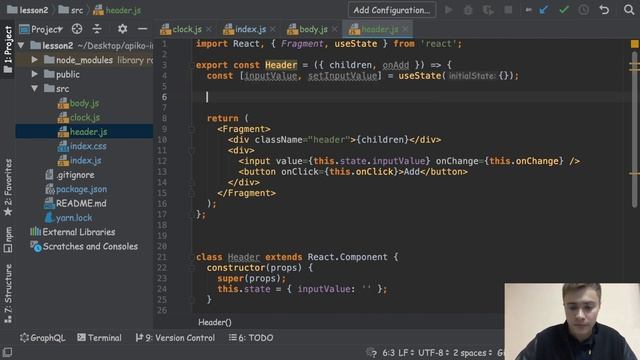The image size is (640, 360).
Task: Open Project panel settings gear
Action: coord(122,29)
